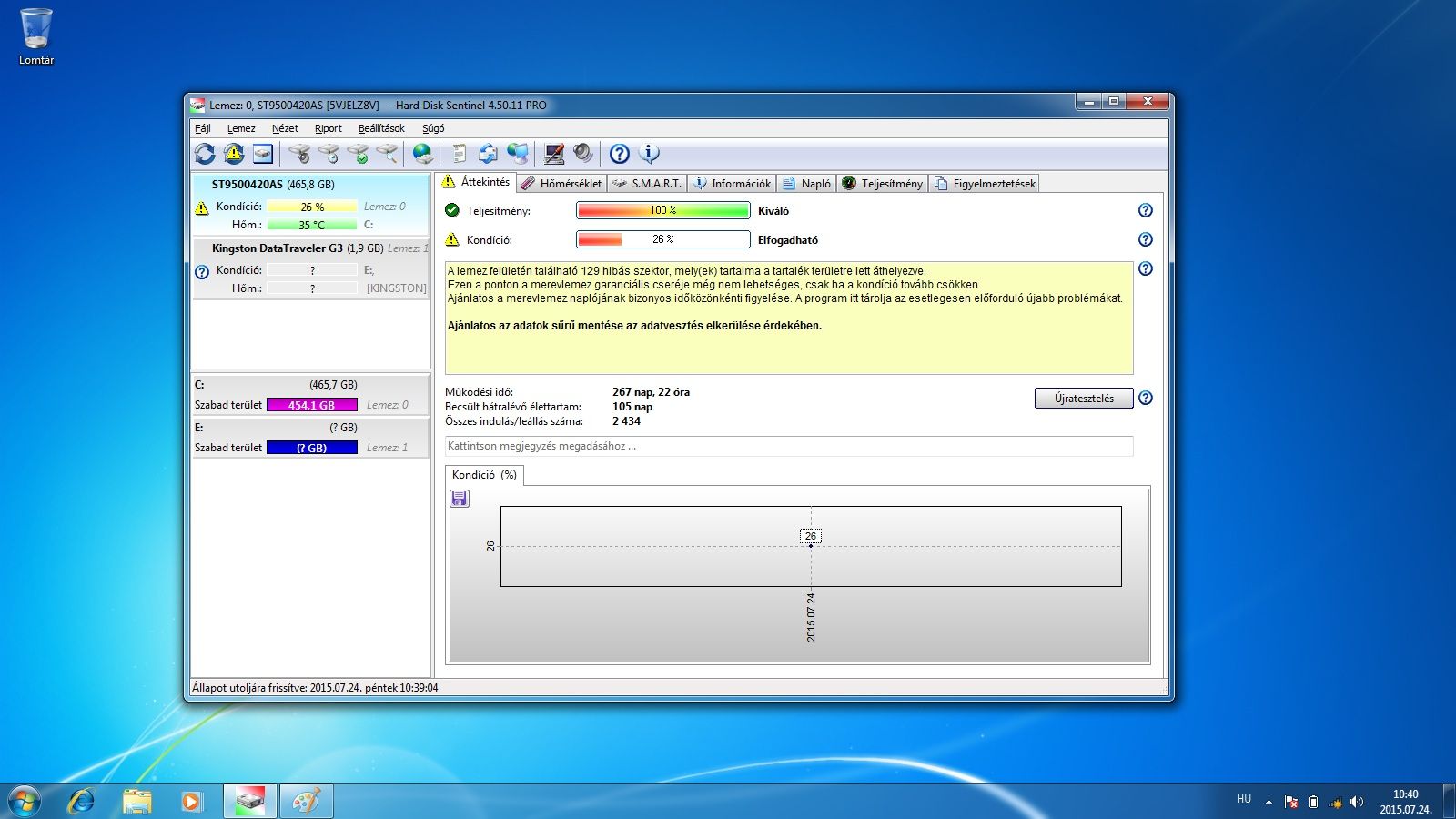Screen dimensions: 1456x819
Task: Open the Nézet menu
Action: (x=285, y=128)
